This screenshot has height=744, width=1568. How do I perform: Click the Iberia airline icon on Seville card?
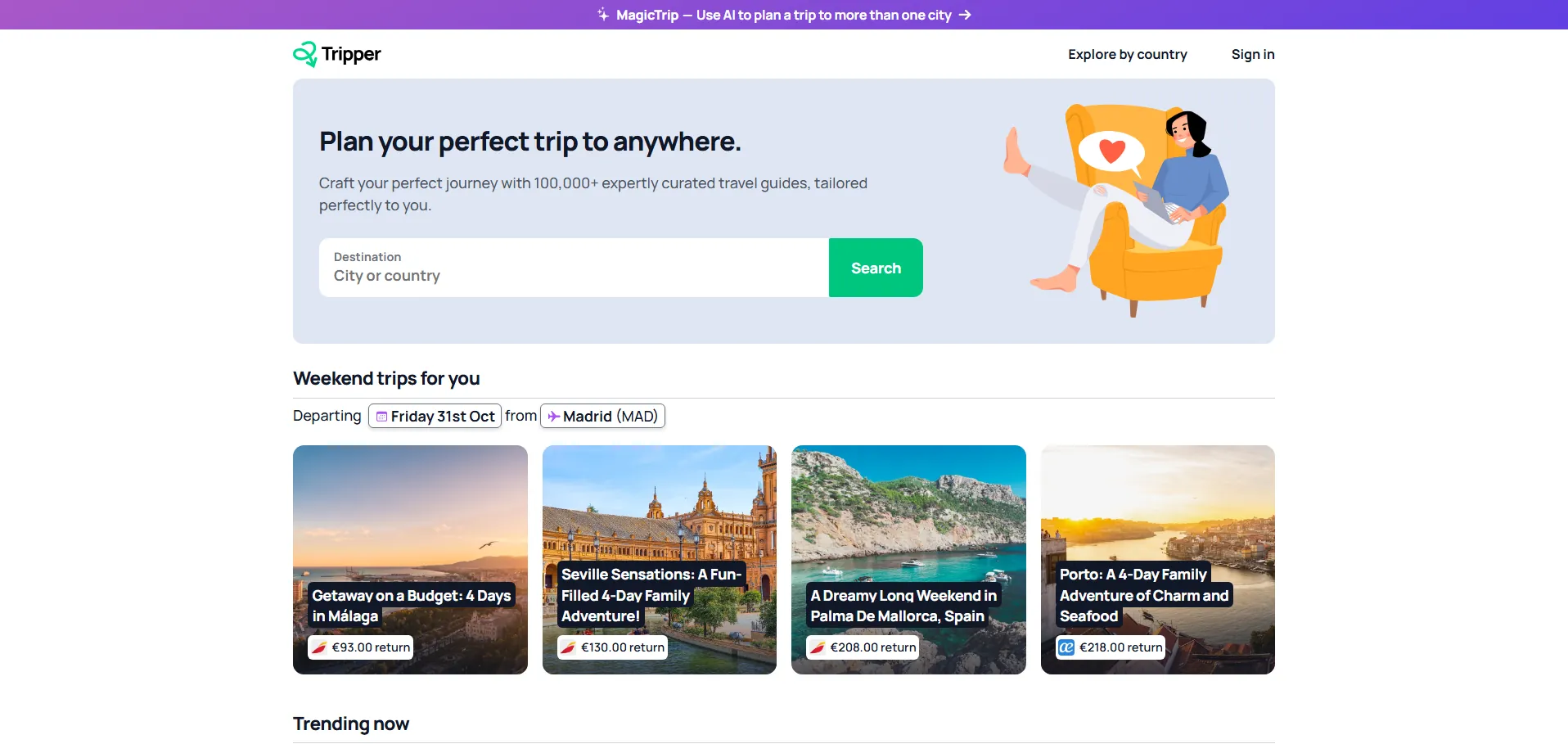coord(568,647)
